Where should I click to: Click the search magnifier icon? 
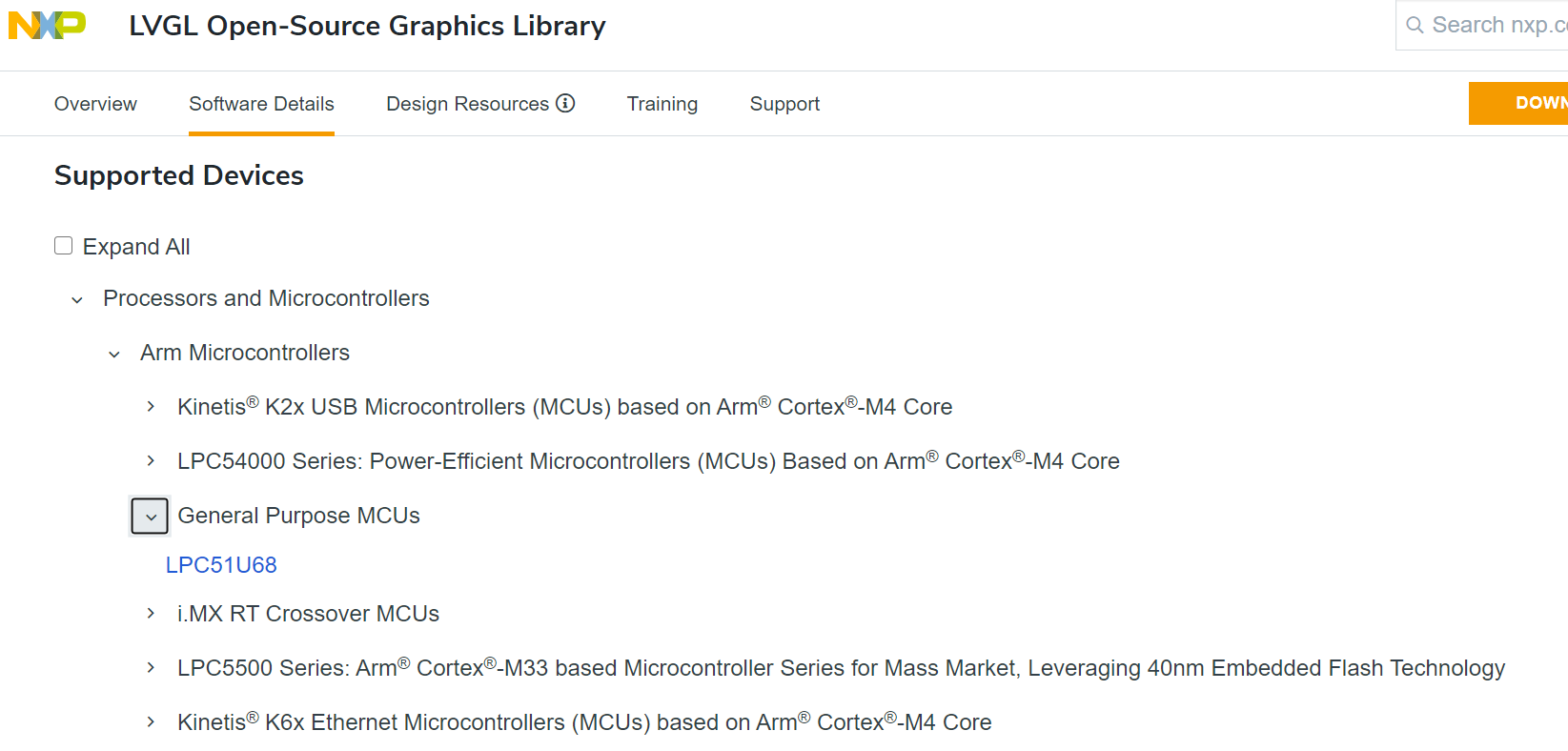(x=1415, y=25)
